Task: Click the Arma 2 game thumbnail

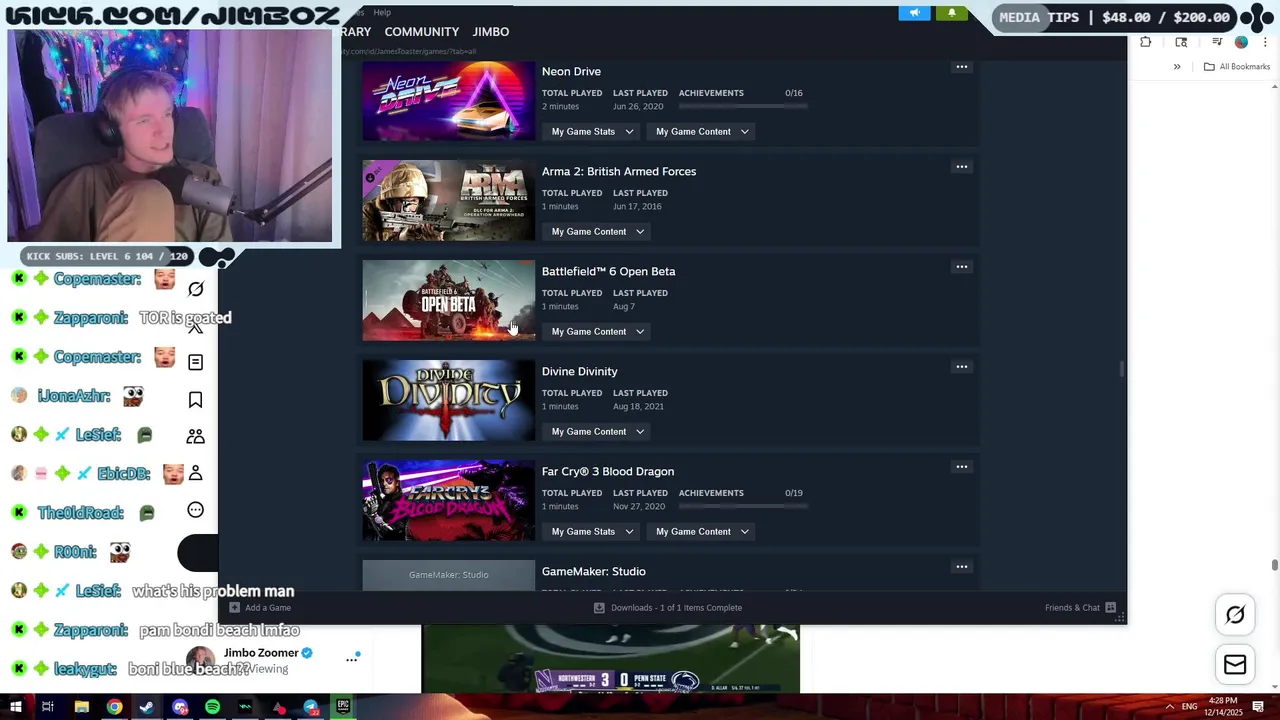Action: 448,201
